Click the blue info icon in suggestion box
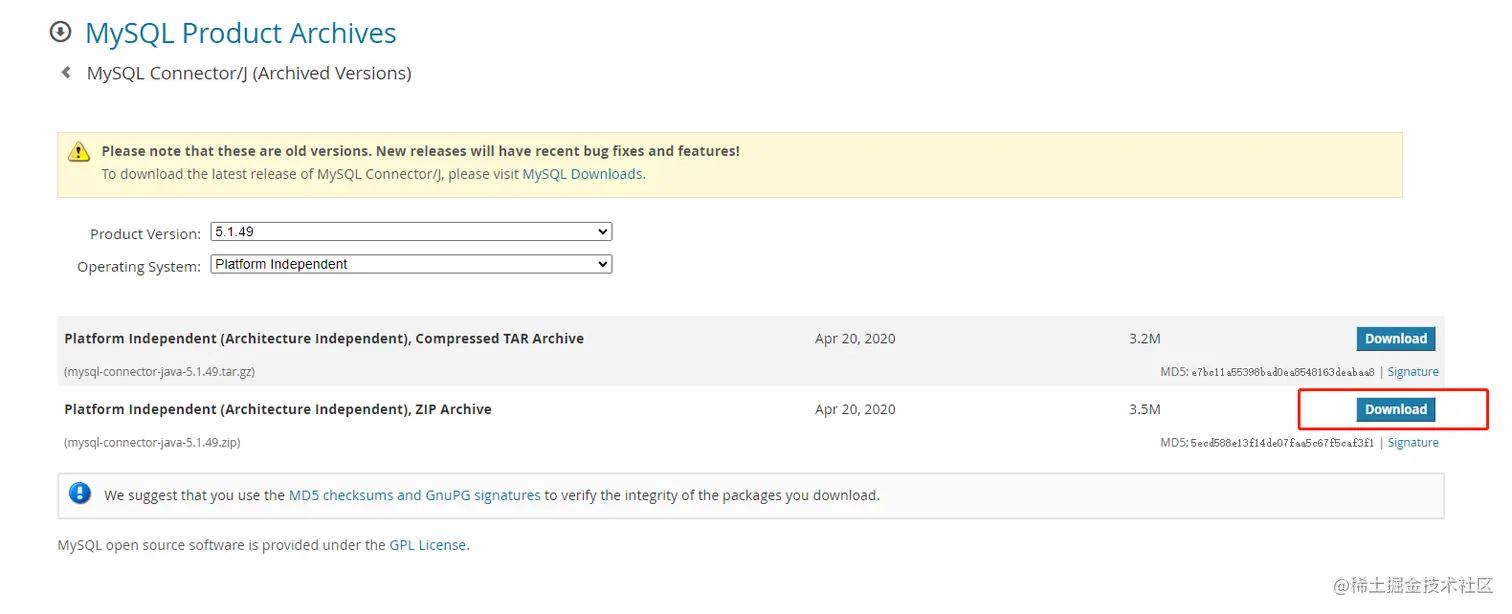Image resolution: width=1512 pixels, height=614 pixels. point(80,494)
